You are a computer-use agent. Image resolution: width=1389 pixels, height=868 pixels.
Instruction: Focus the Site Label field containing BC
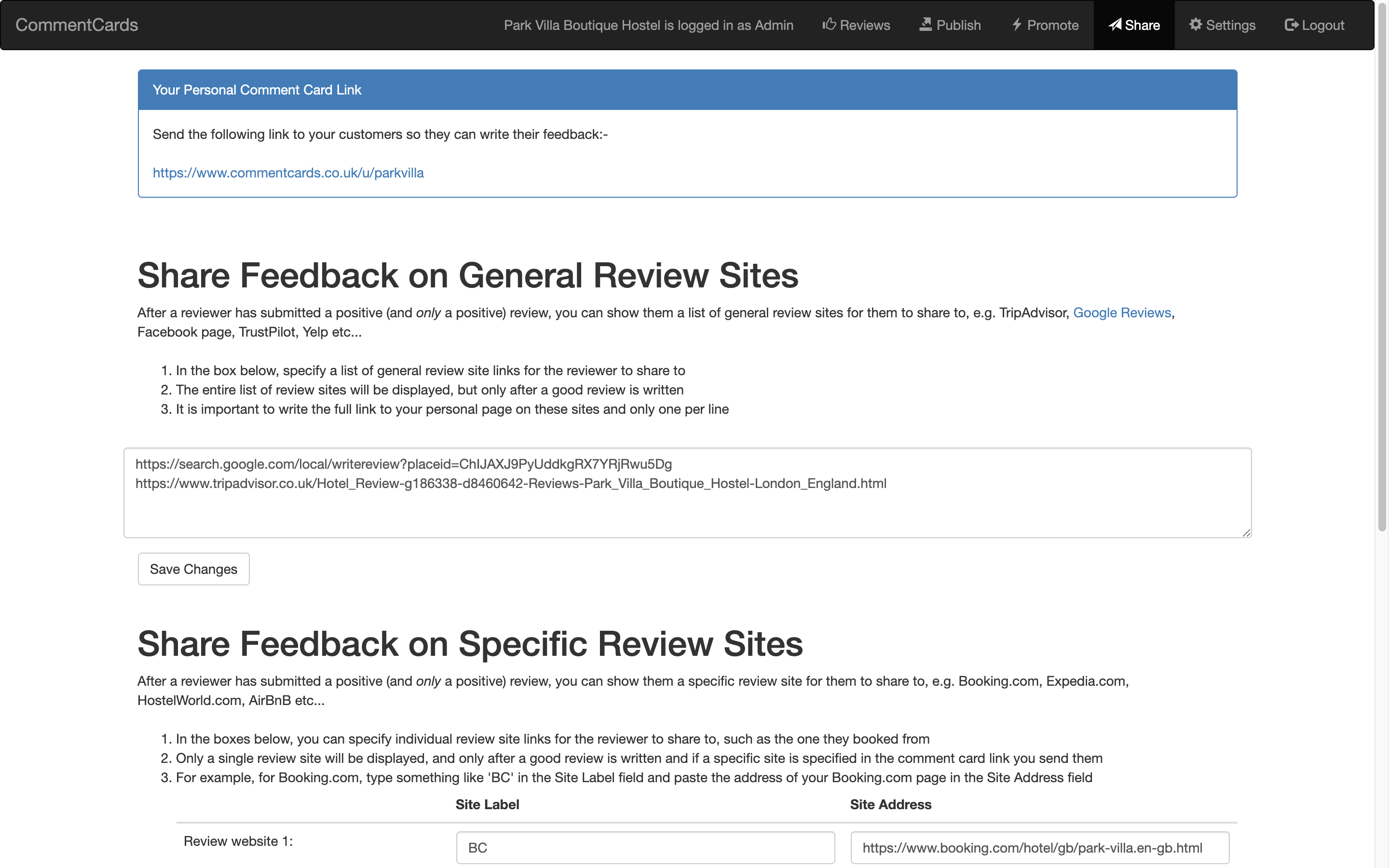[645, 847]
